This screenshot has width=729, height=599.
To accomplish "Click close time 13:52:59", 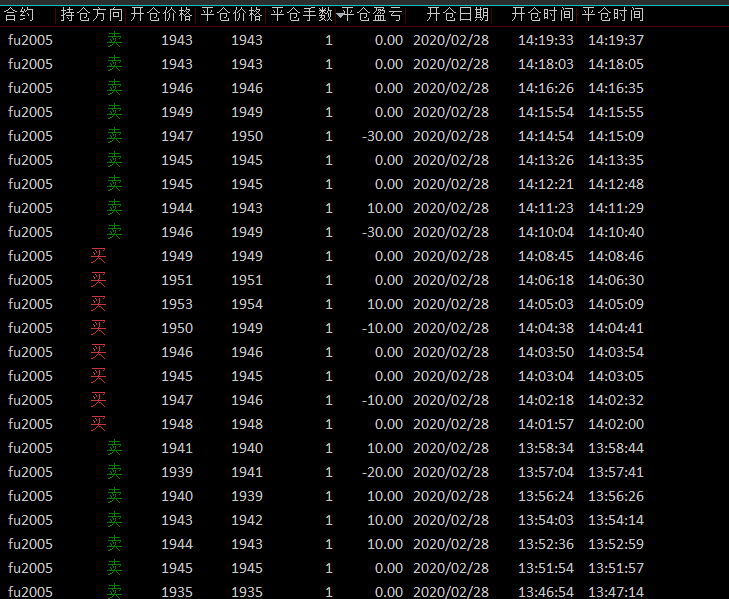I will pyautogui.click(x=616, y=544).
